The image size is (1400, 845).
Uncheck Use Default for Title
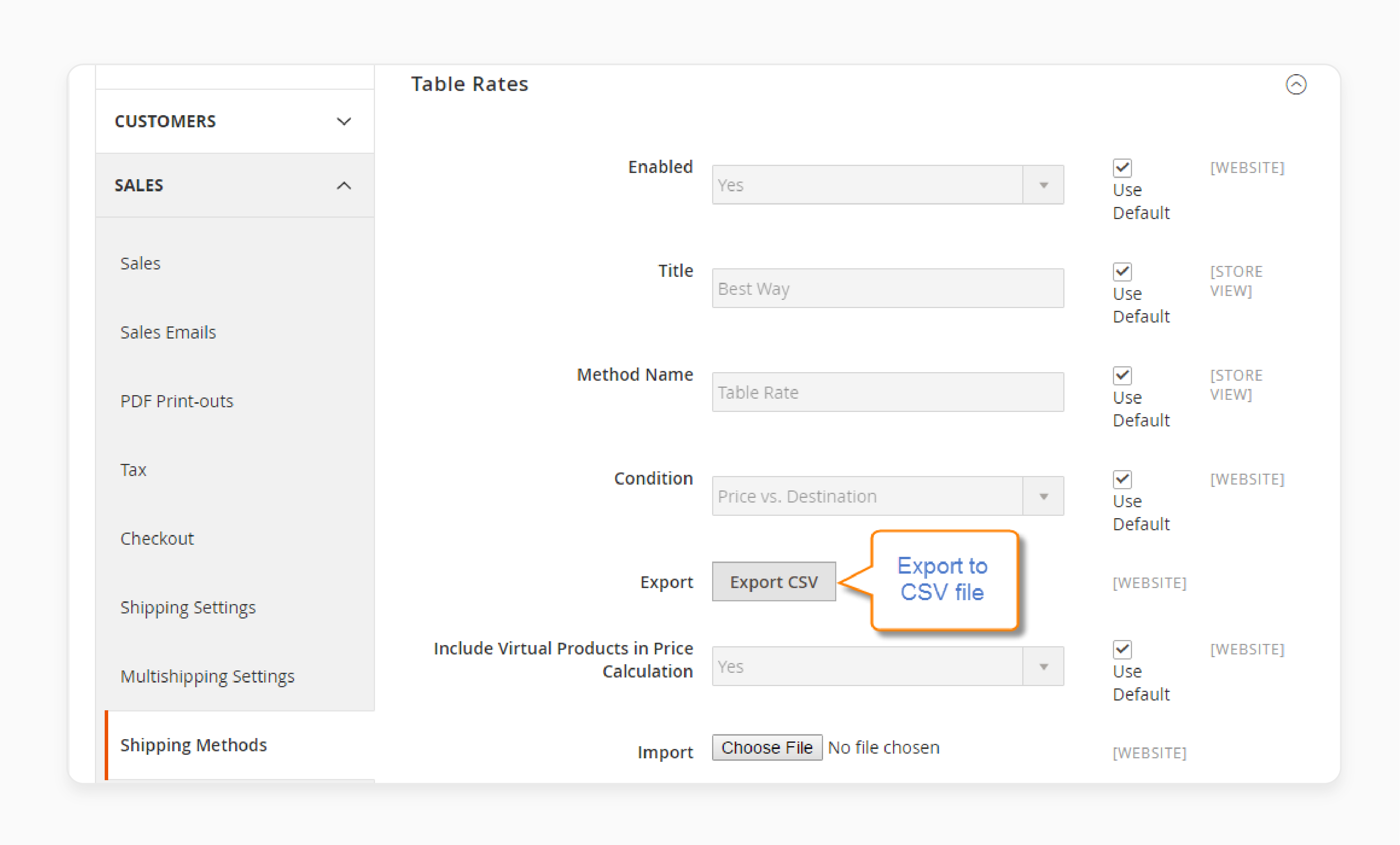point(1122,271)
